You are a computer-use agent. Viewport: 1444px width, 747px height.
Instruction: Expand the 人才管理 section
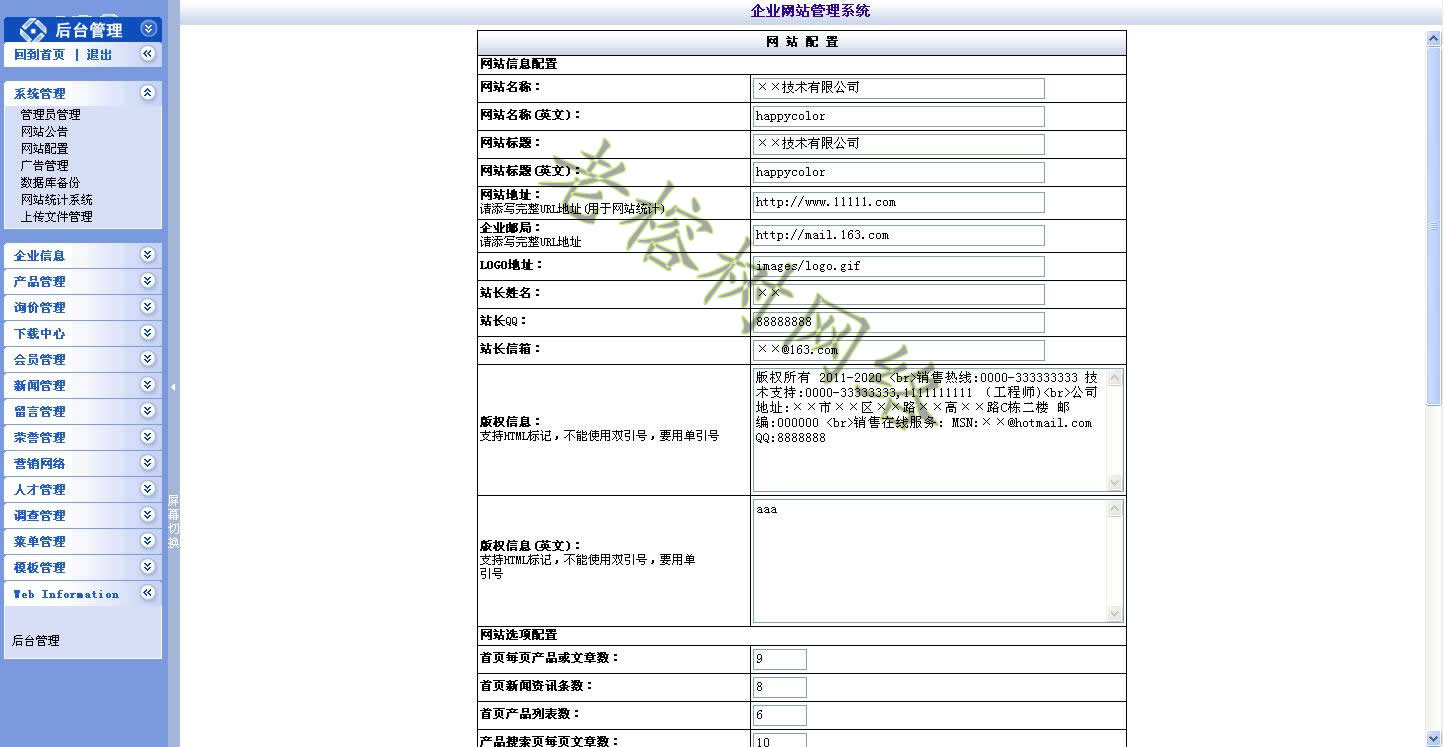pyautogui.click(x=148, y=489)
